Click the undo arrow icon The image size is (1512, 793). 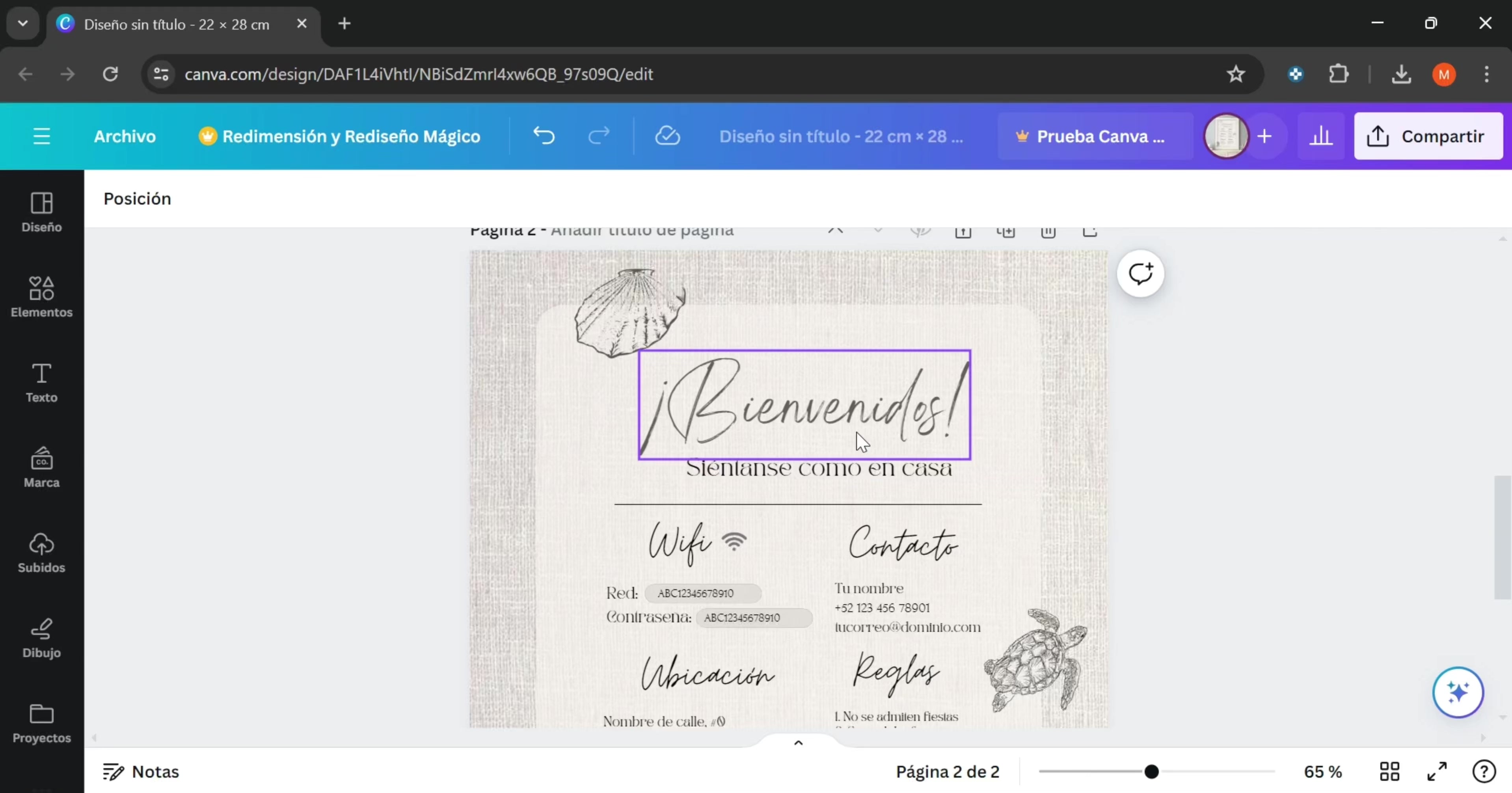click(544, 136)
